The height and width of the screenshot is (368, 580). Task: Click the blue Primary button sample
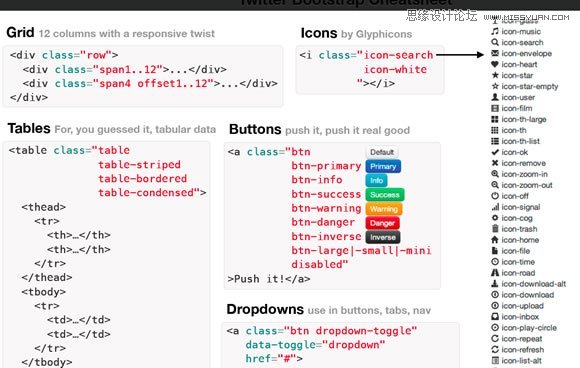click(383, 166)
